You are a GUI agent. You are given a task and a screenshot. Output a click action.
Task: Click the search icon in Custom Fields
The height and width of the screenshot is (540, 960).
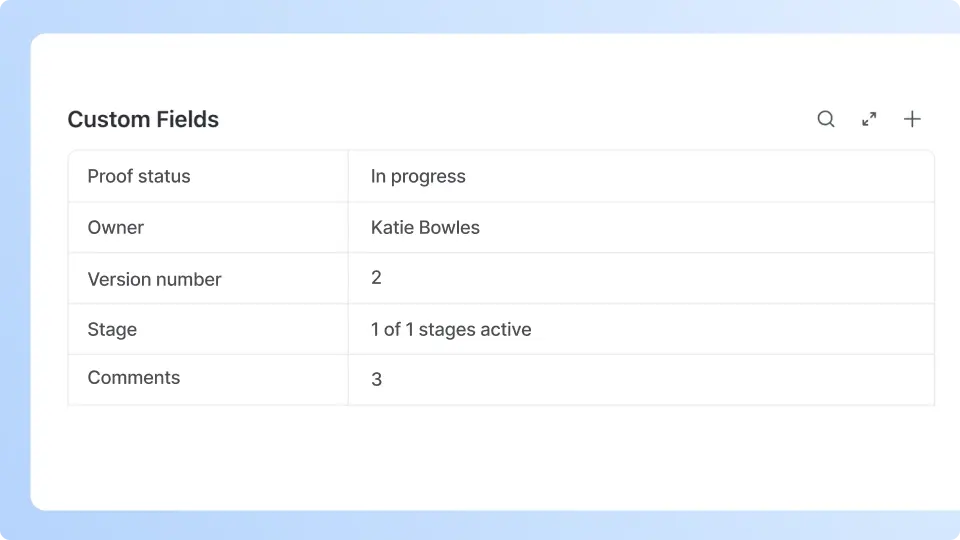tap(826, 119)
